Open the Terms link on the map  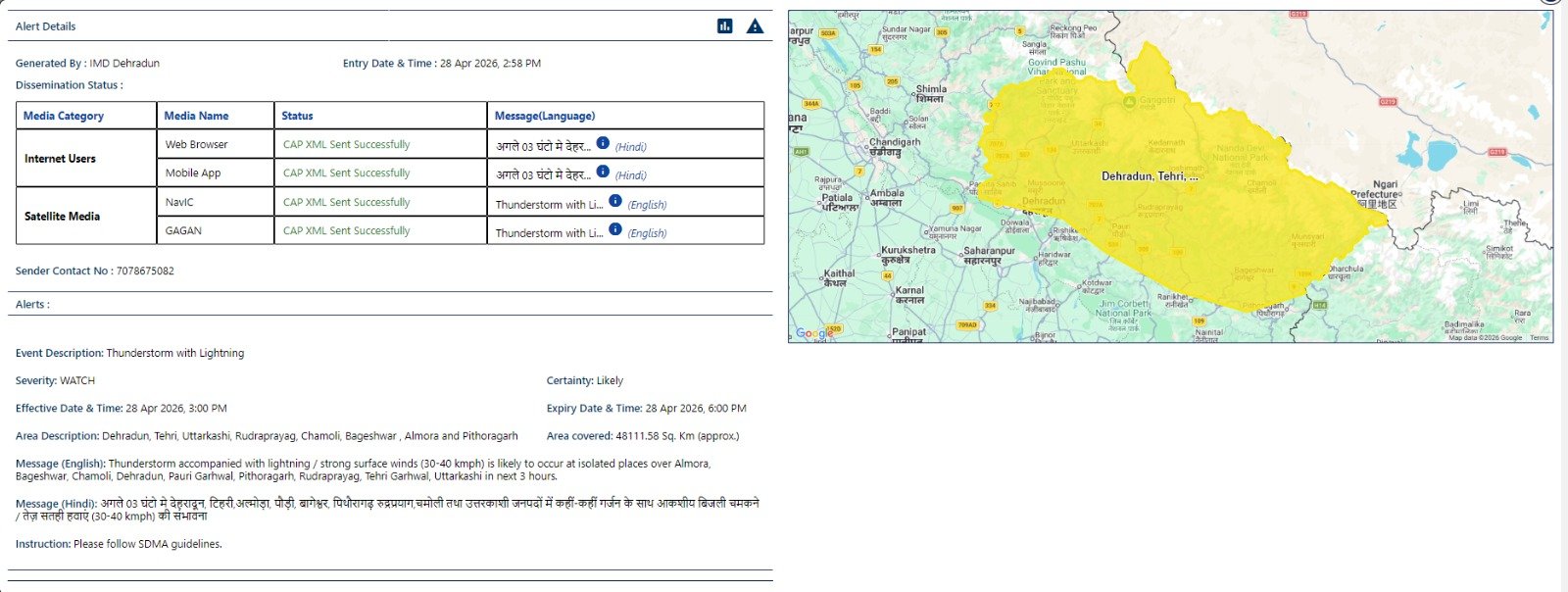(1540, 337)
